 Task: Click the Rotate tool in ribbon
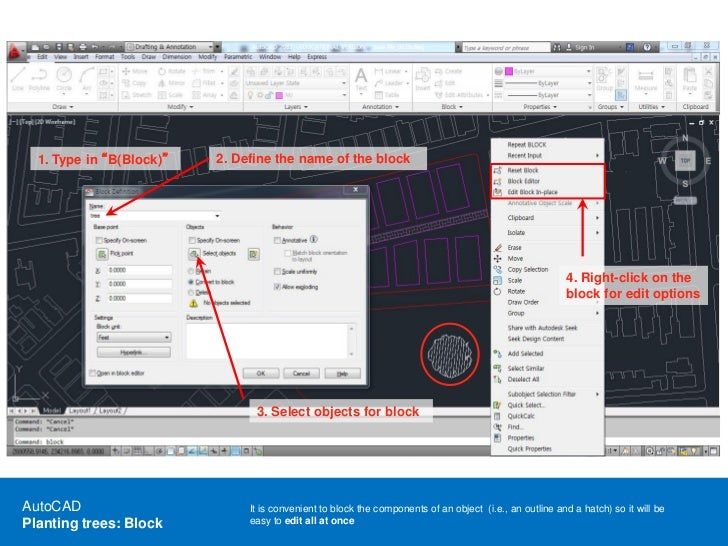pyautogui.click(x=171, y=72)
